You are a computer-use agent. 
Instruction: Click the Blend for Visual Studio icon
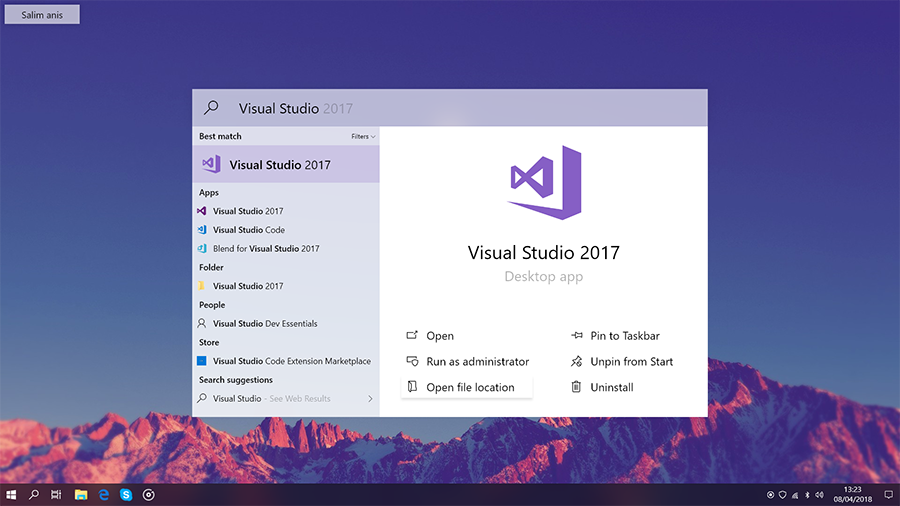pos(201,248)
